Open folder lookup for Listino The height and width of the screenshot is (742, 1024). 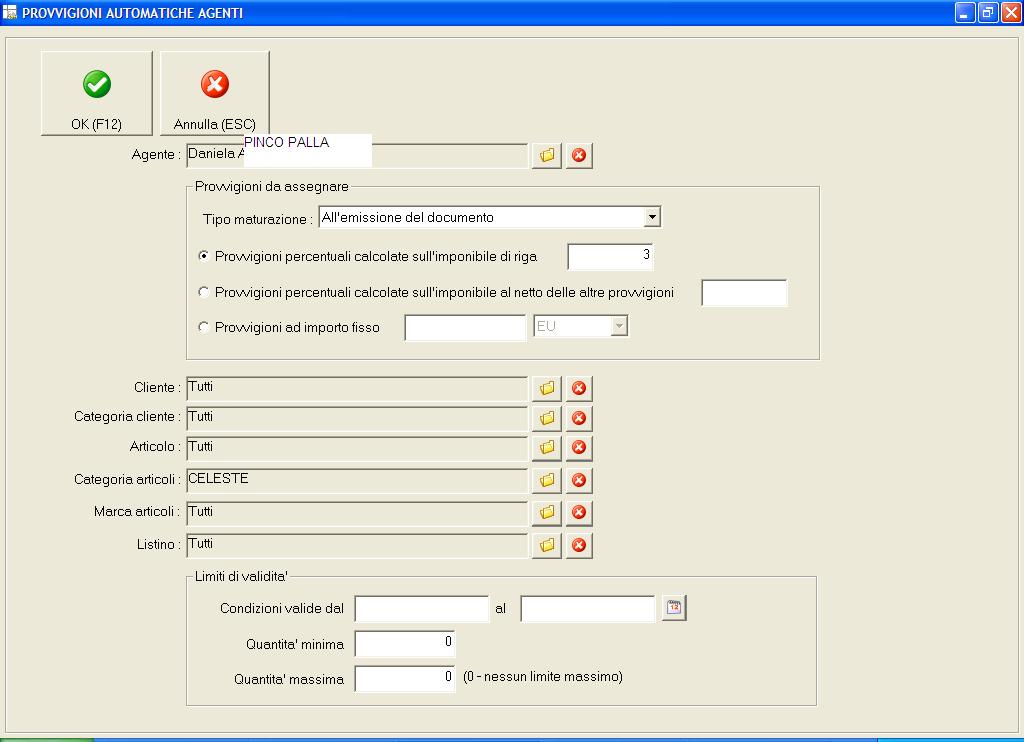tap(547, 545)
